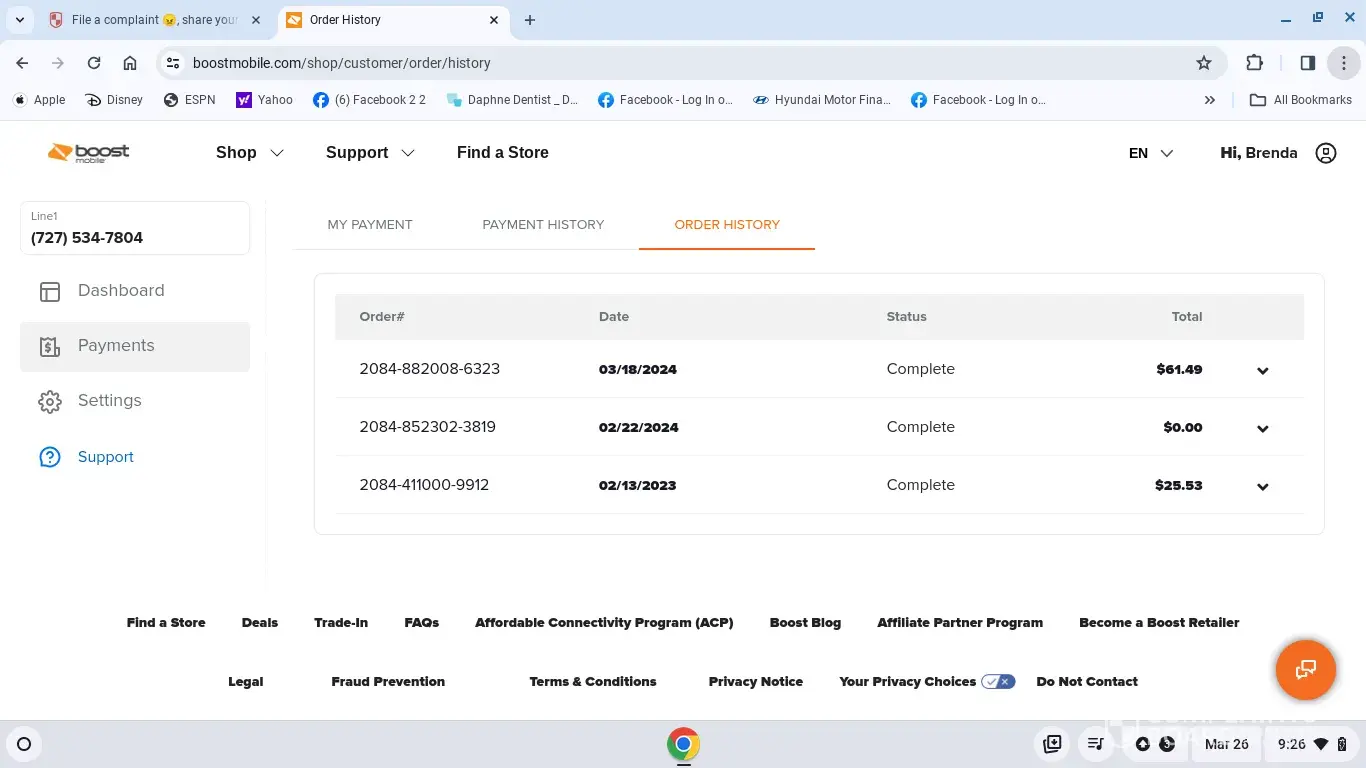Click the Fraud Prevention footer link
Screen dimensions: 1366x768
coord(388,682)
